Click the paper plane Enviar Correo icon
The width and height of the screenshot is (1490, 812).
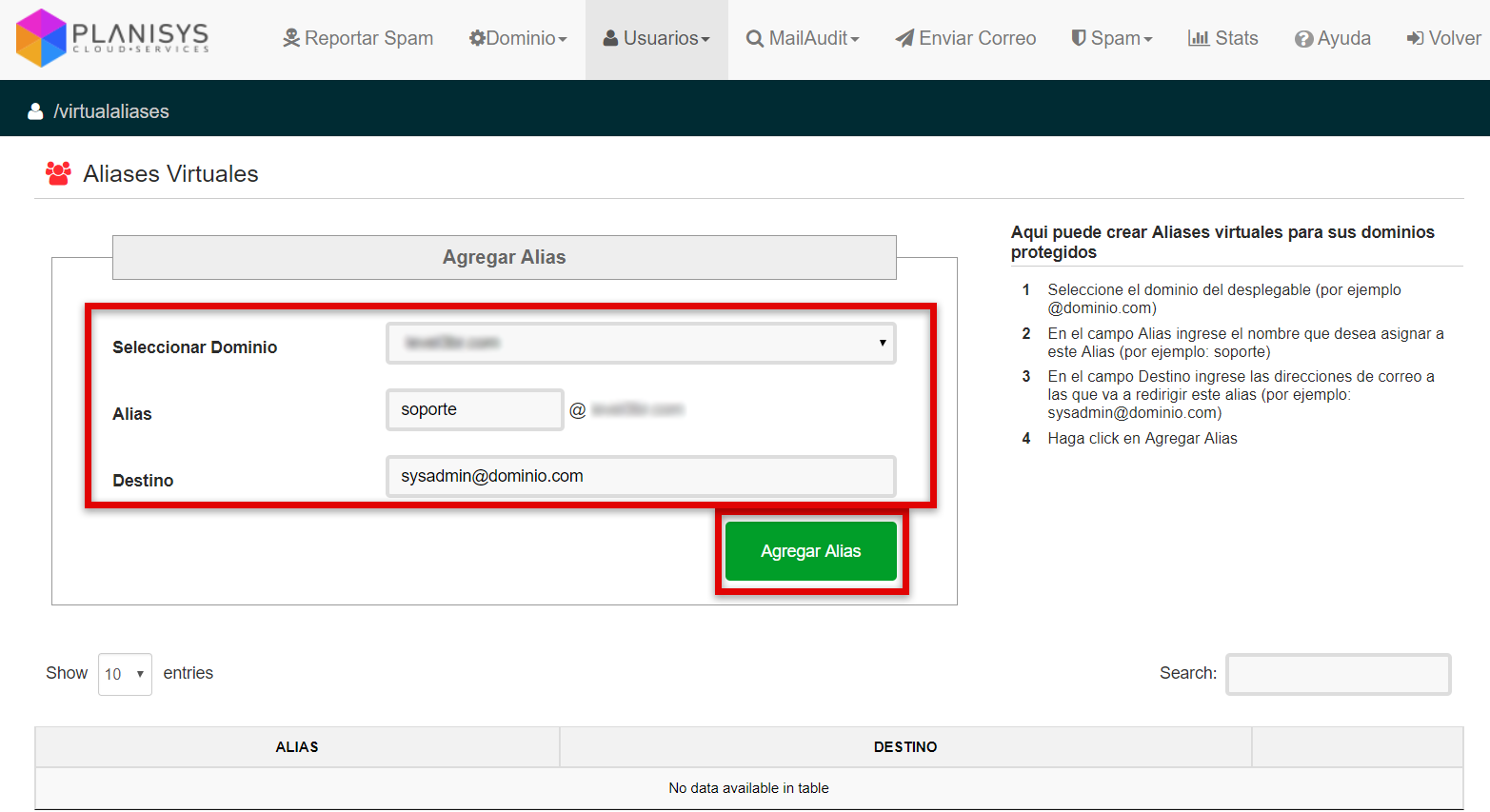click(x=904, y=38)
